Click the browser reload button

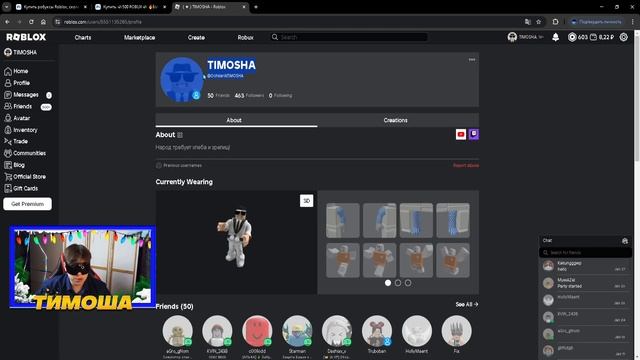coord(31,22)
